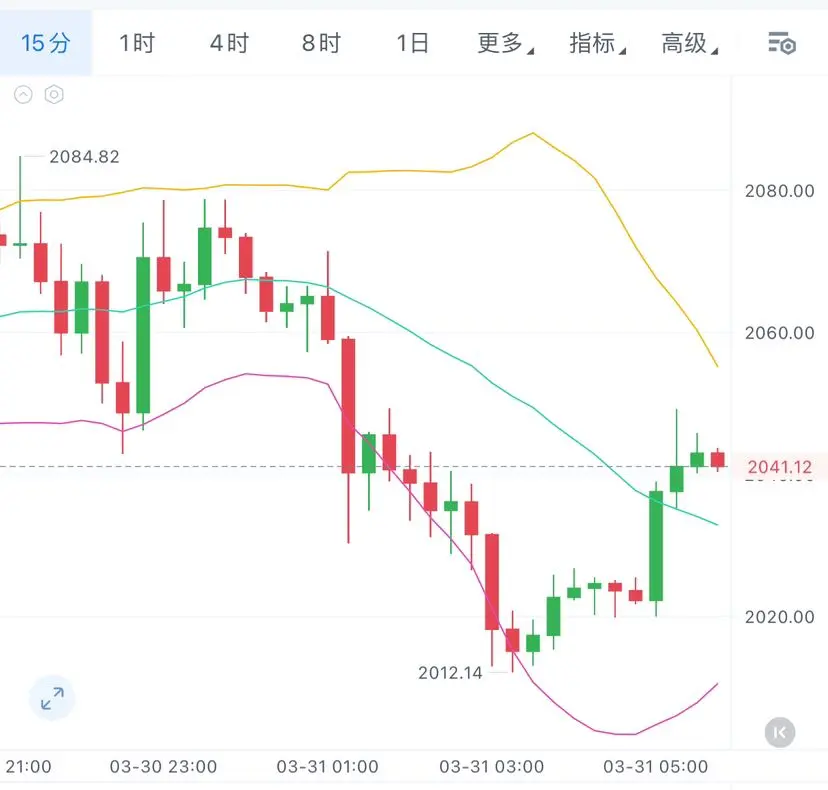828x790 pixels.
Task: Collapse indicator legend with circled chevron
Action: point(23,95)
